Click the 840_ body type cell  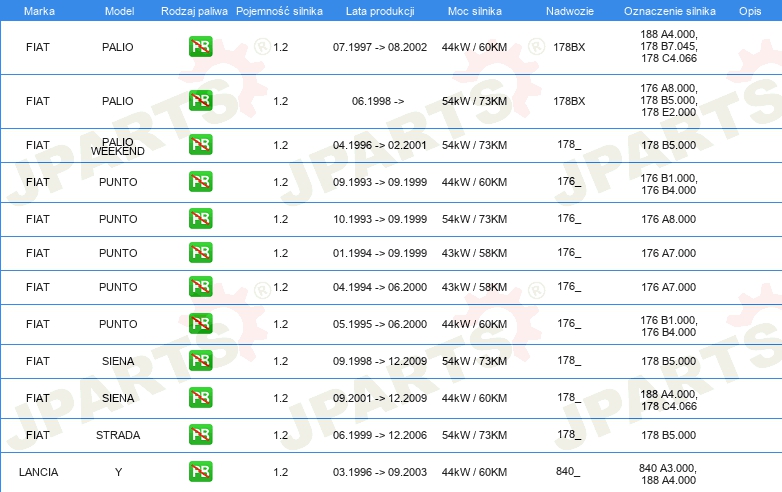pos(568,471)
